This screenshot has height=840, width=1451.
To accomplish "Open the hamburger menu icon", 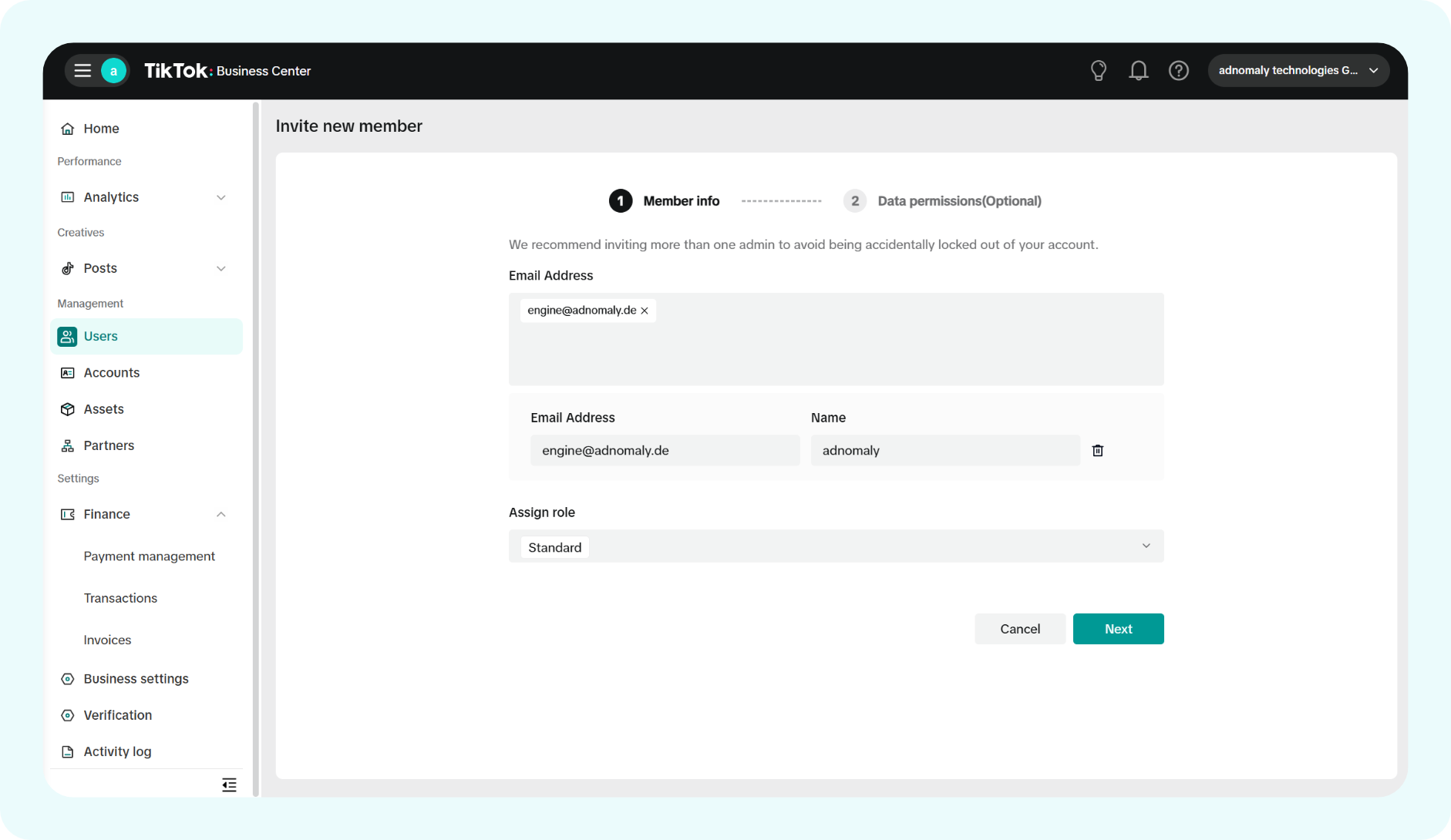I will click(x=82, y=71).
